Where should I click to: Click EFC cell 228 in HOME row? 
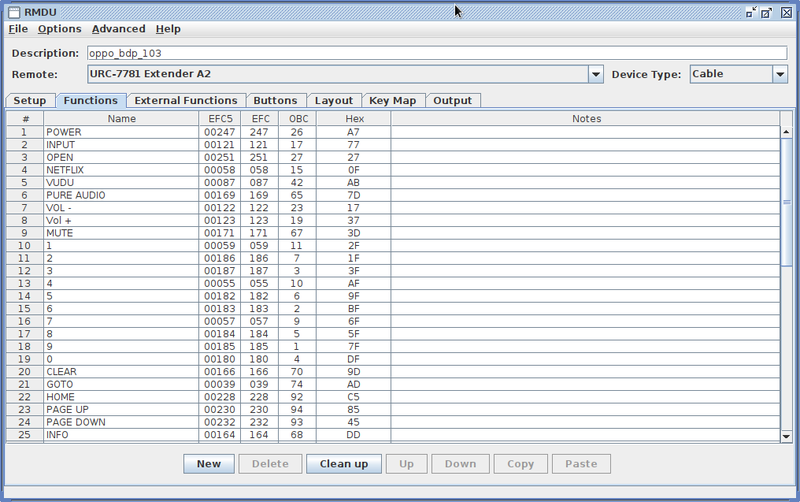(260, 397)
